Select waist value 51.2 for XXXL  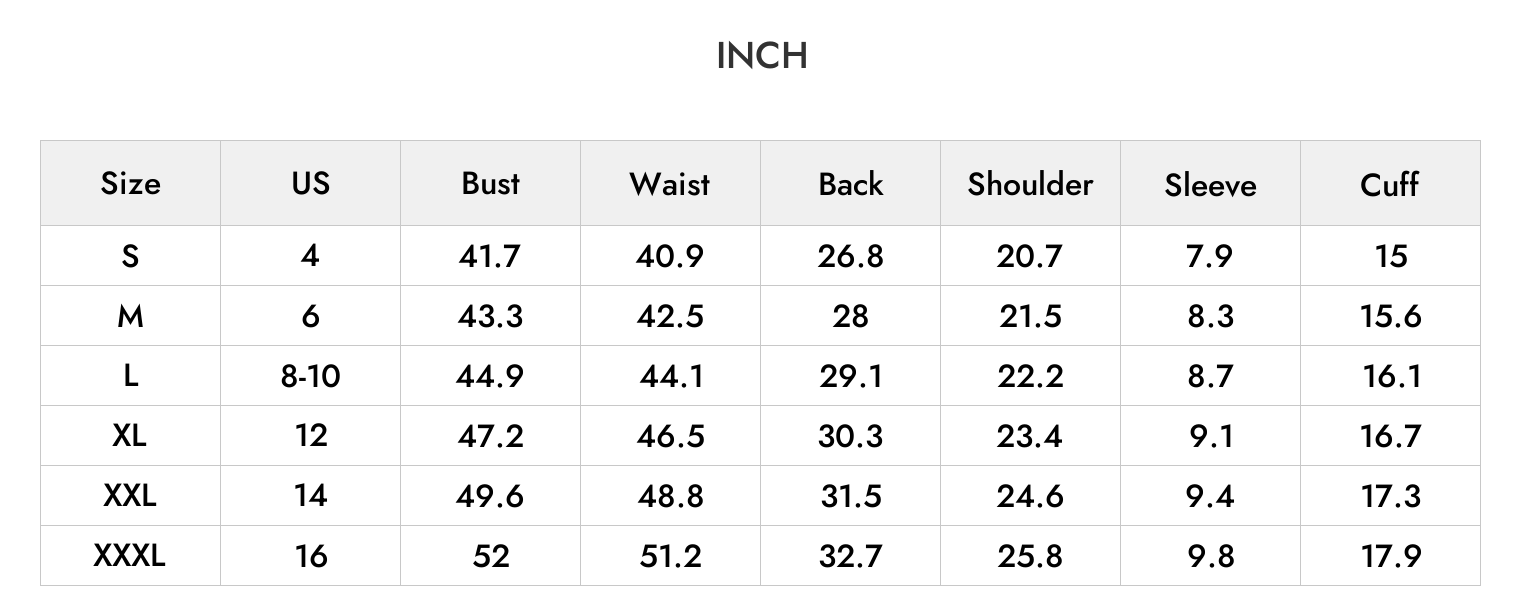671,556
